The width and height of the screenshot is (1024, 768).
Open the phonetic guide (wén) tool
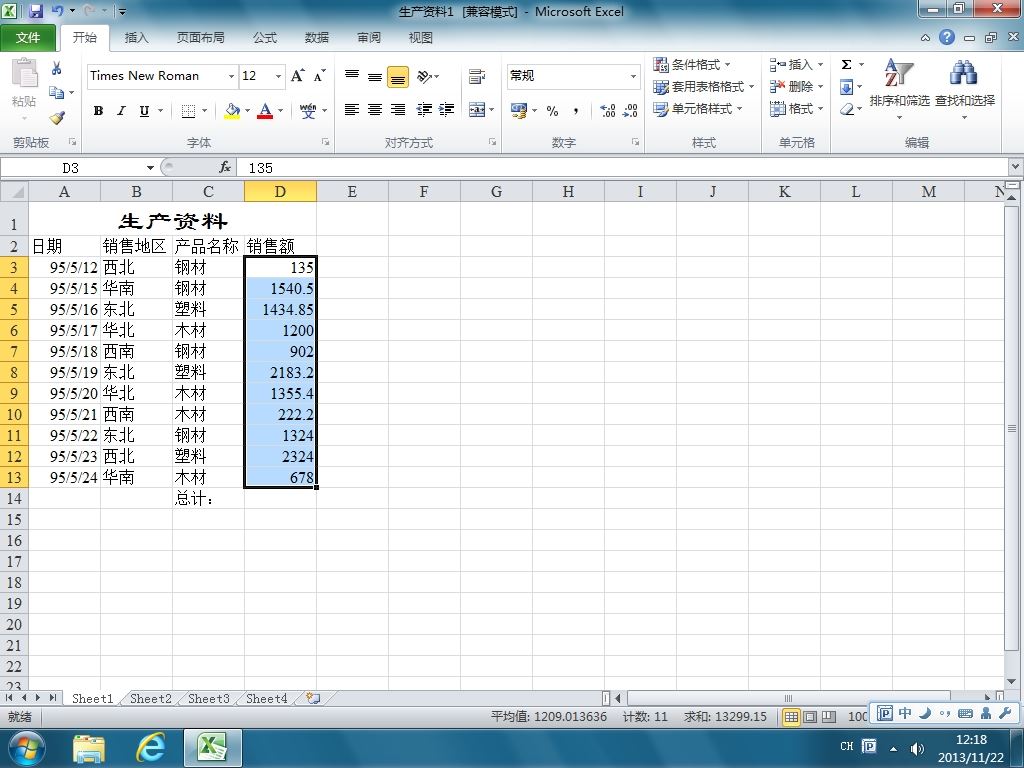308,111
